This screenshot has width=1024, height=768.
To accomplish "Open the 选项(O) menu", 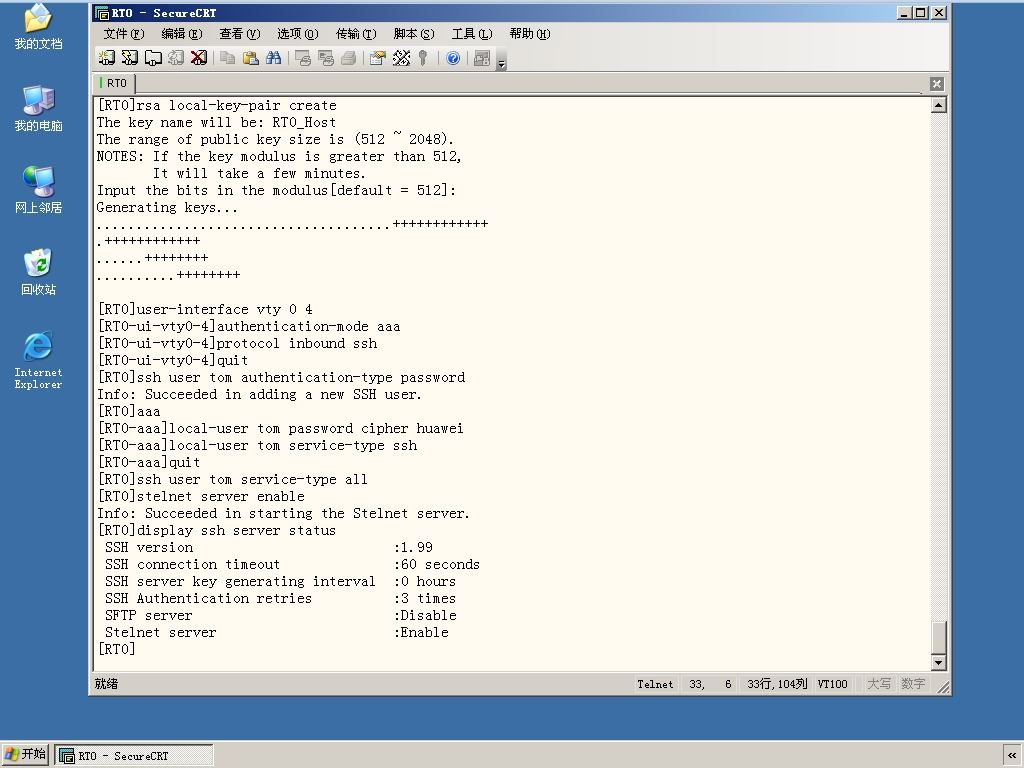I will (x=298, y=33).
